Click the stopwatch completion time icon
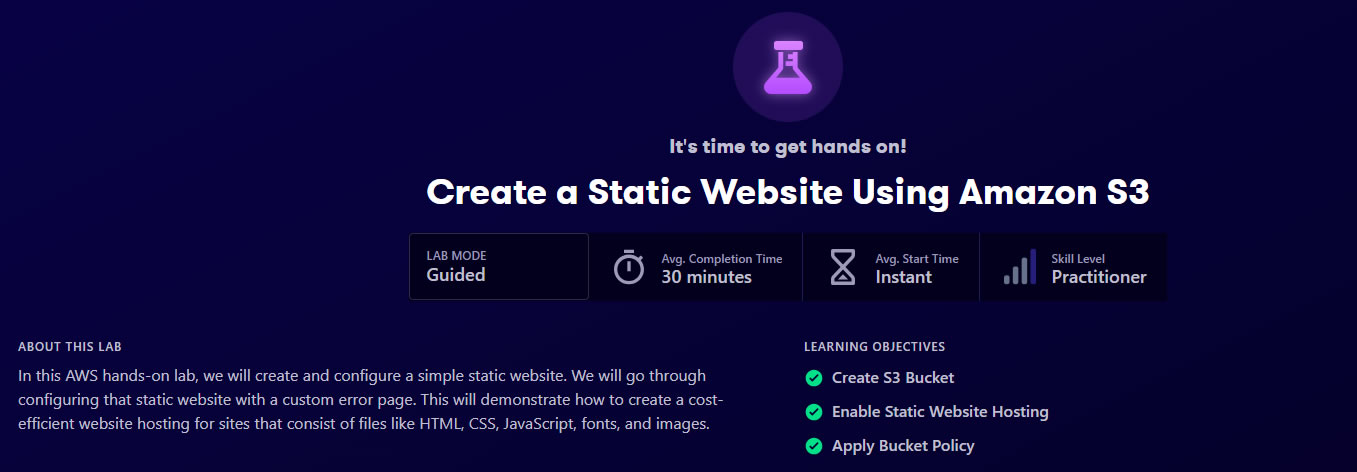Screen dimensions: 1357x472 629,267
